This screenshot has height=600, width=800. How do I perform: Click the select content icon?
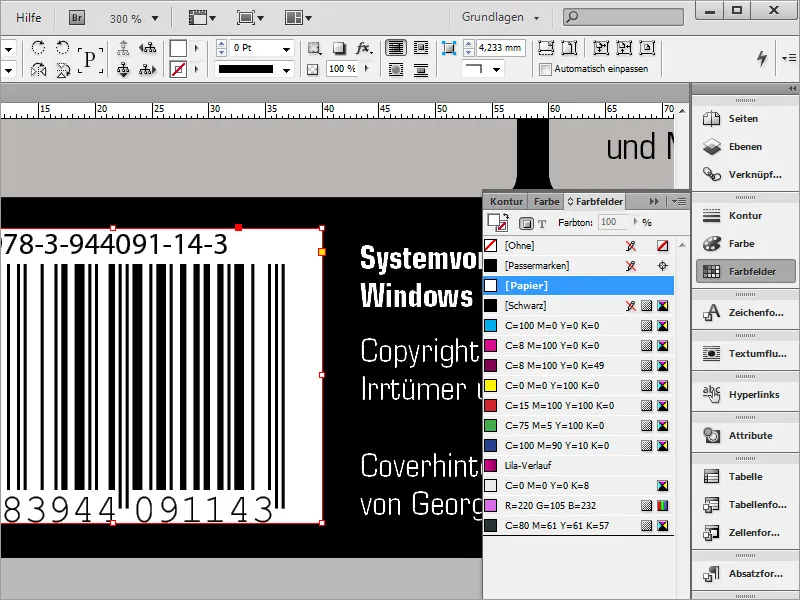click(123, 69)
